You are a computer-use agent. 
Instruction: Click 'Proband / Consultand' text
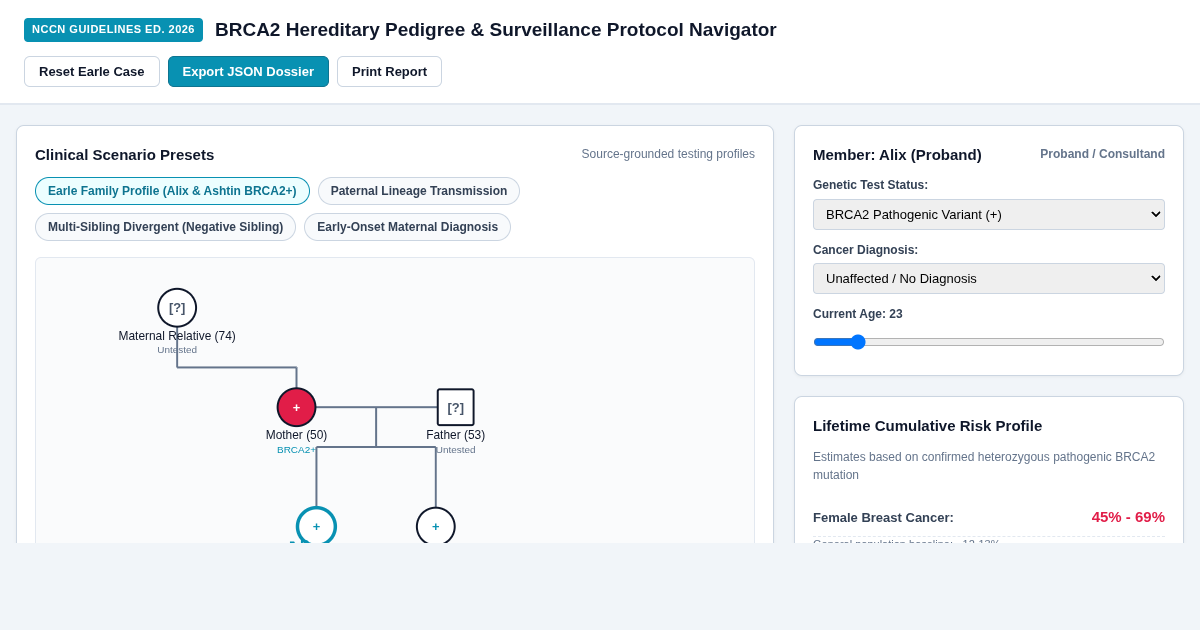1102,154
